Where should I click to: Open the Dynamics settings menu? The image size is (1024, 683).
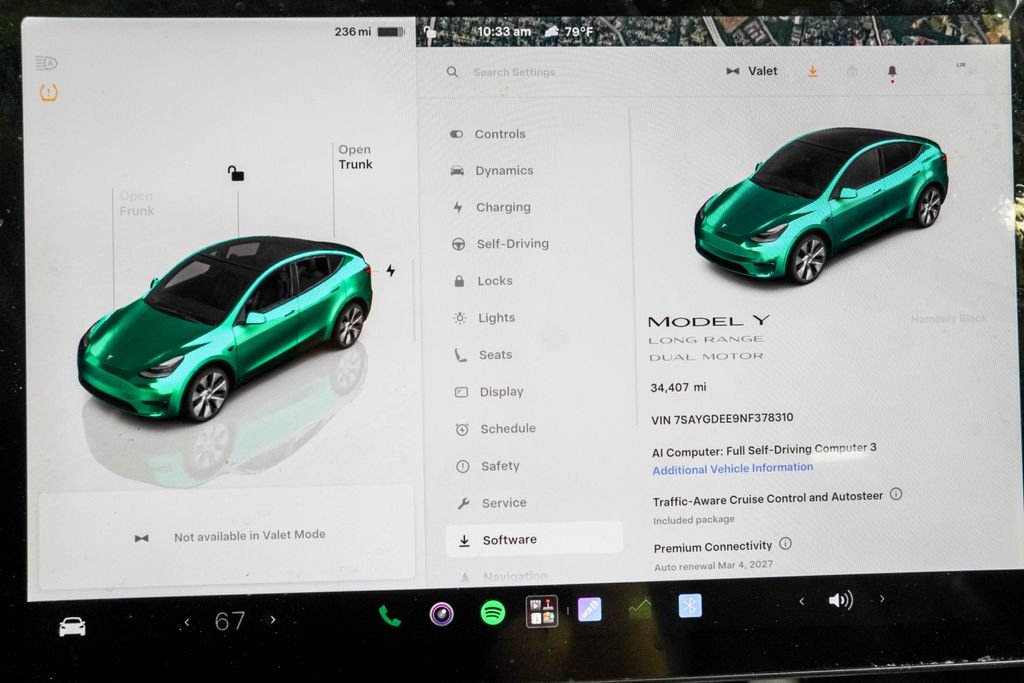click(x=492, y=170)
